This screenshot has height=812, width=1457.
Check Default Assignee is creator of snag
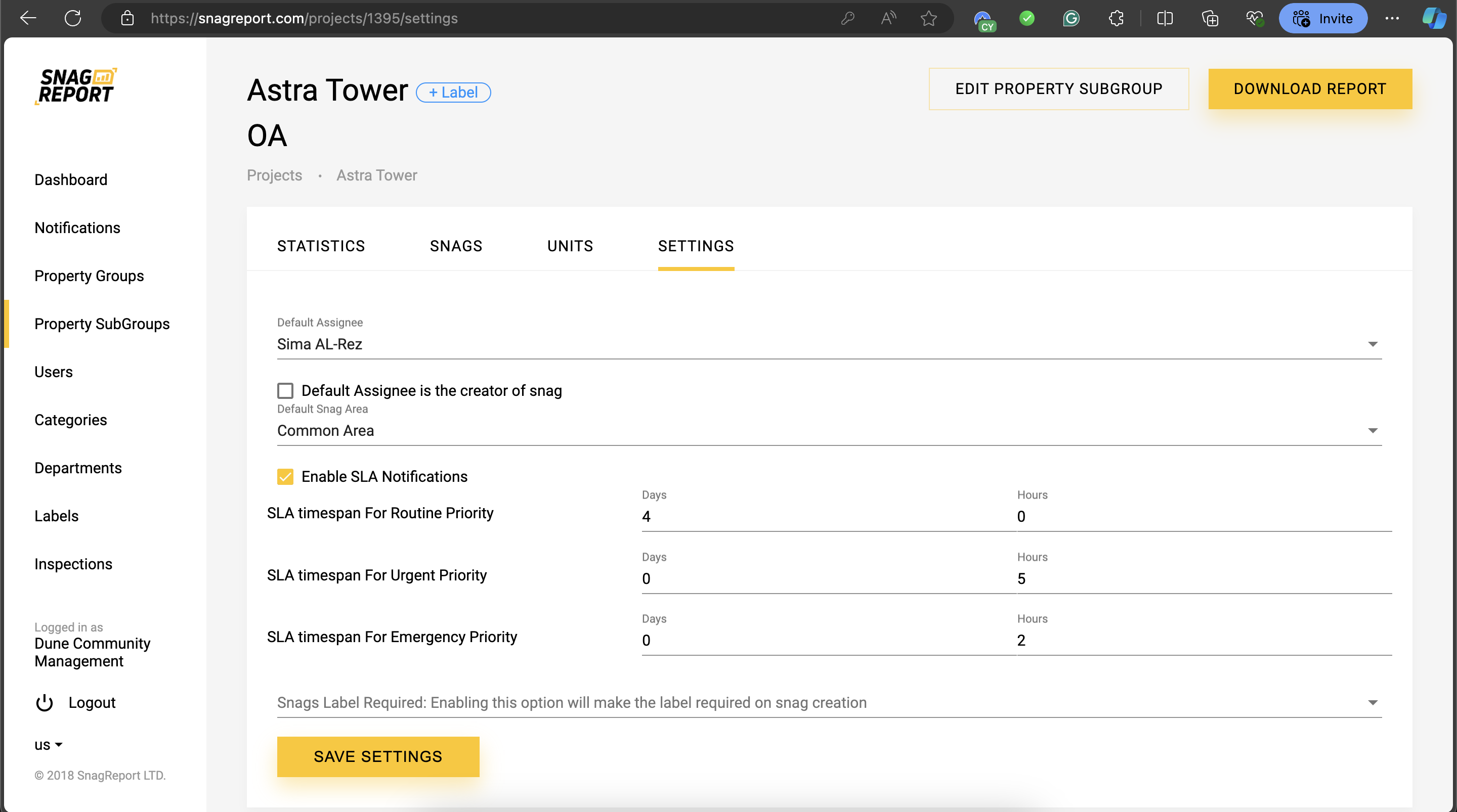pos(285,391)
